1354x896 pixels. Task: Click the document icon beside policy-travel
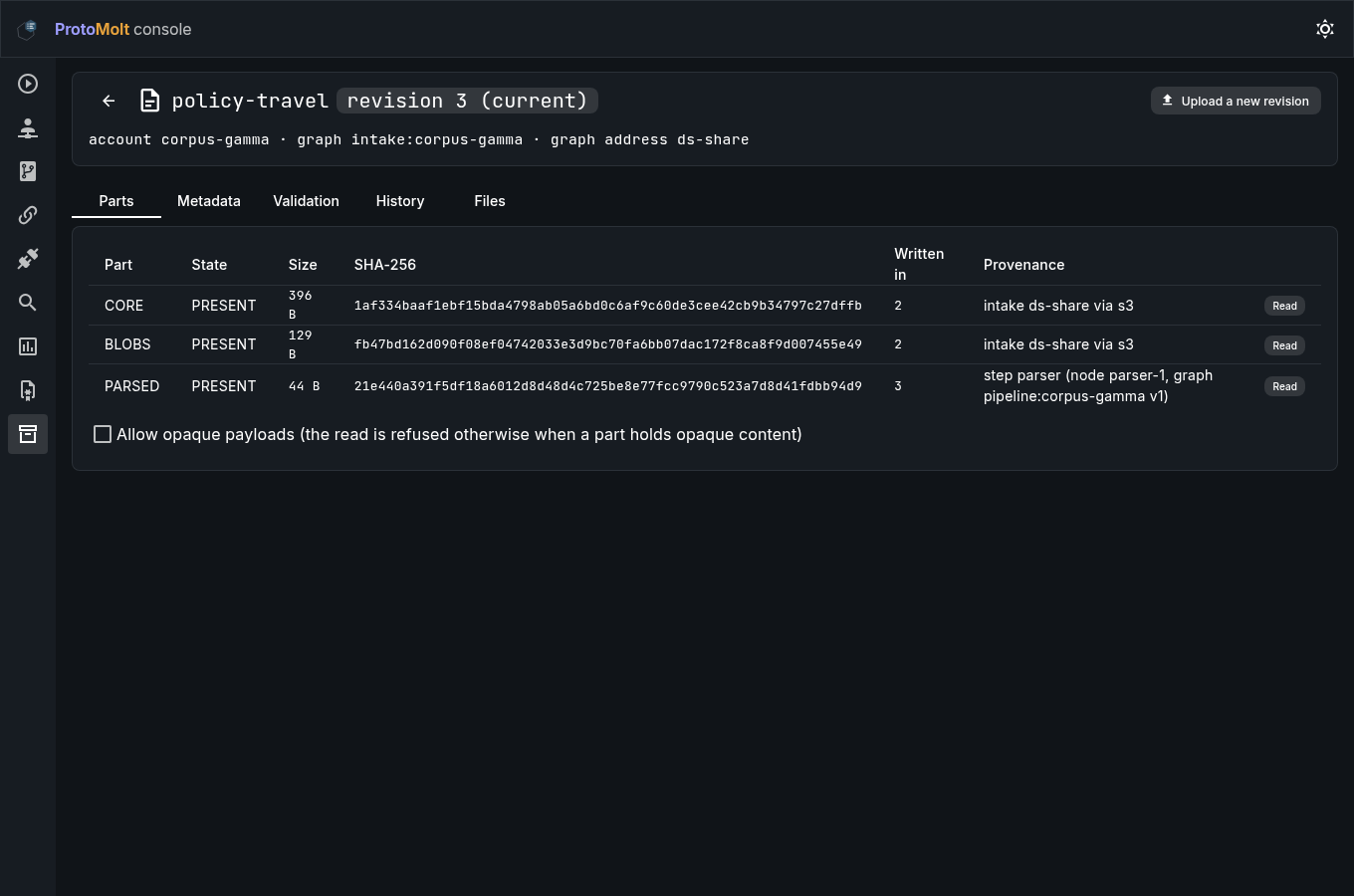[x=149, y=101]
